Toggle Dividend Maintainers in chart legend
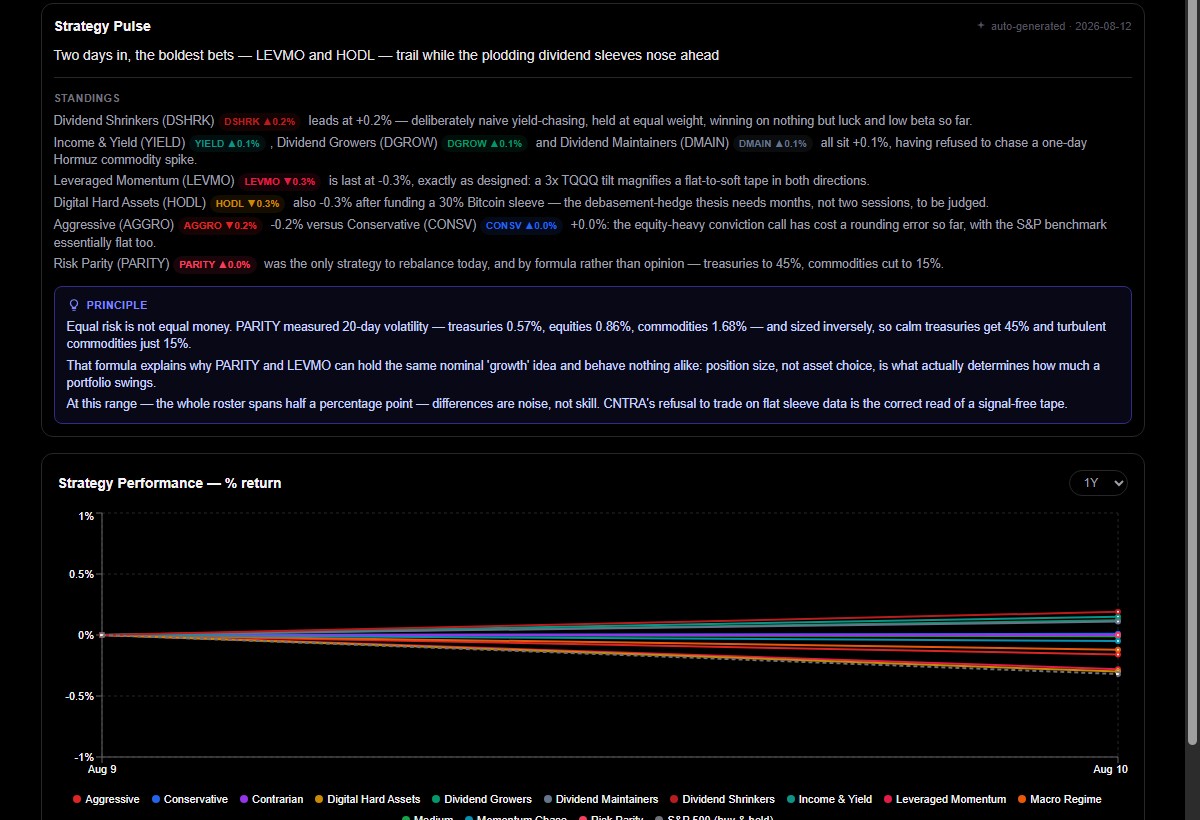Image resolution: width=1200 pixels, height=820 pixels. [601, 799]
